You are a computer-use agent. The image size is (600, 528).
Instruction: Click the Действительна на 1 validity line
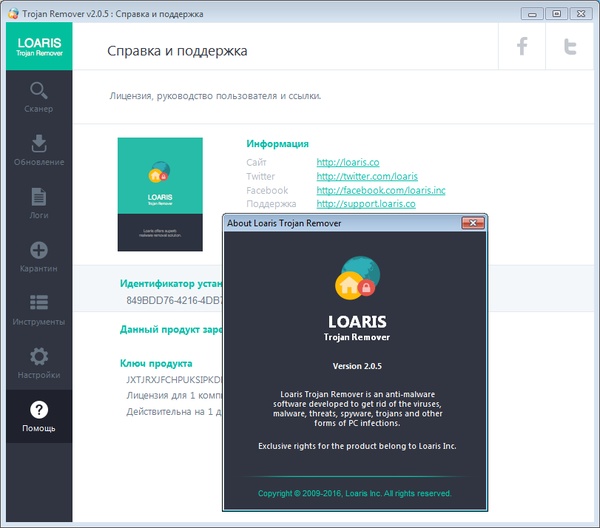coord(174,412)
